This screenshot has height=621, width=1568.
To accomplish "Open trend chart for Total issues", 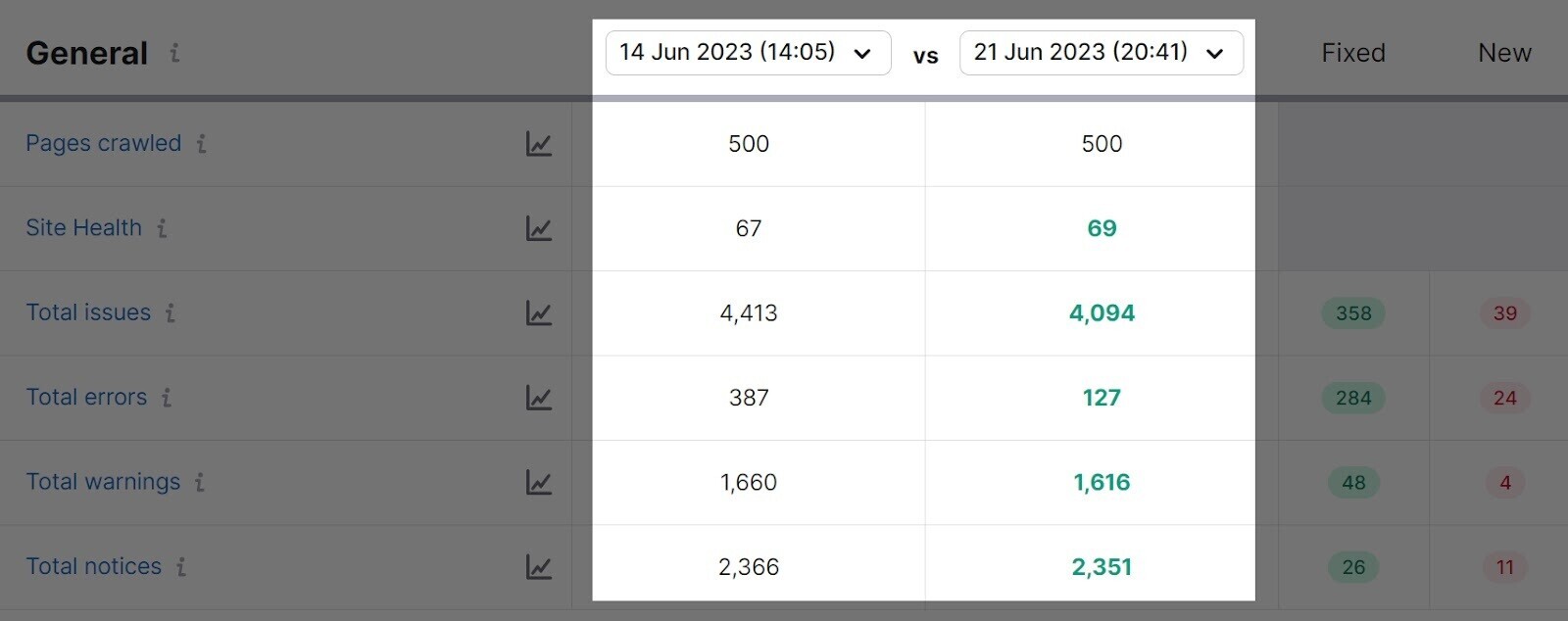I will pyautogui.click(x=538, y=312).
